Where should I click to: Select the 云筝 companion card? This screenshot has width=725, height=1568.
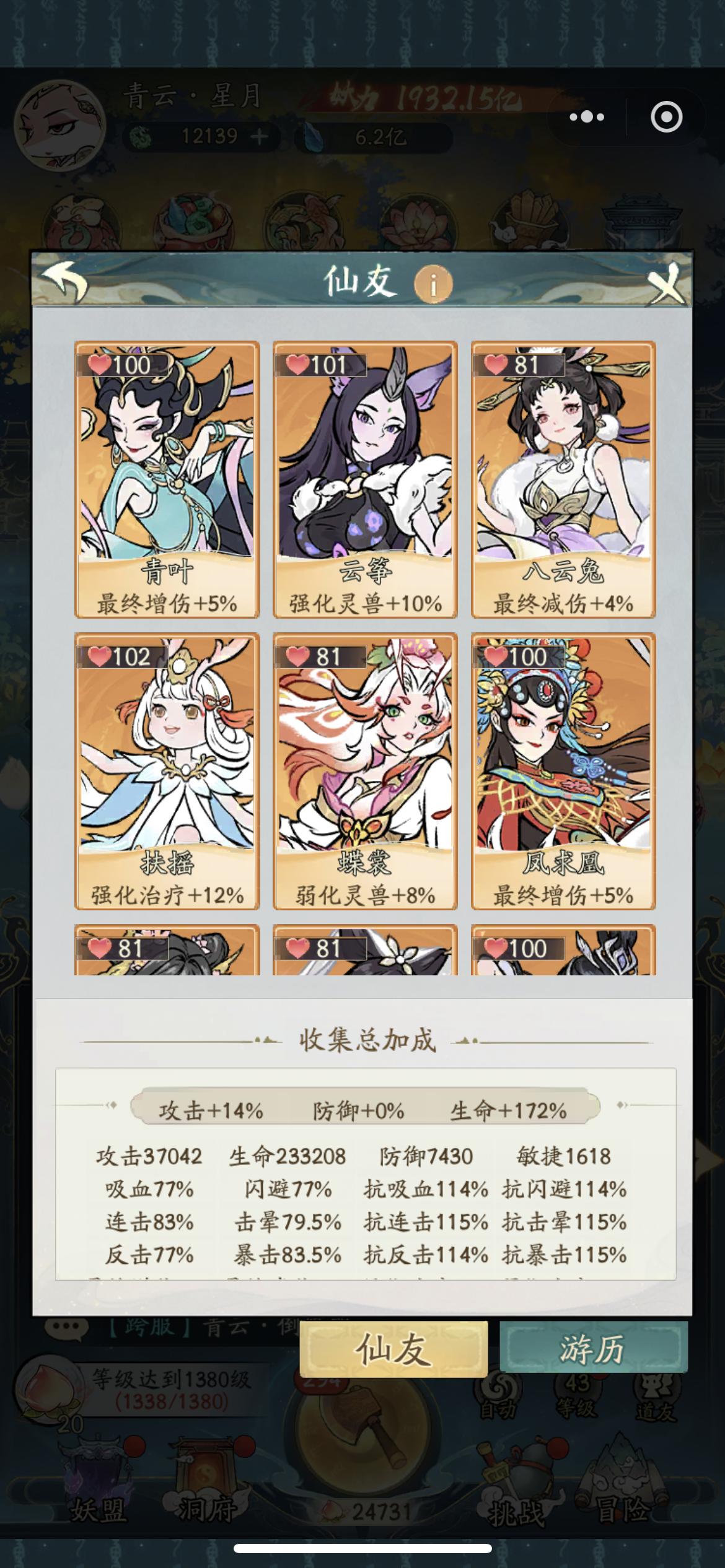click(365, 479)
